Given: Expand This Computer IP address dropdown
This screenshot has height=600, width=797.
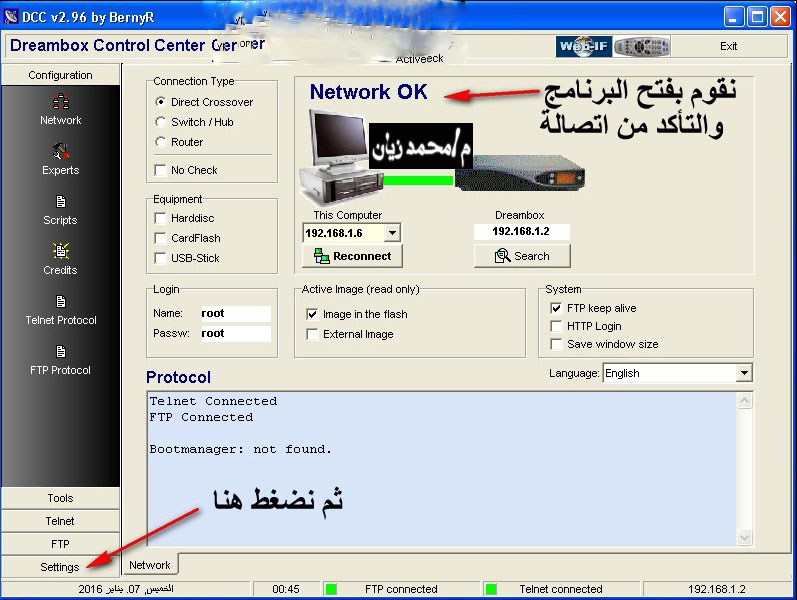Looking at the screenshot, I should point(392,232).
